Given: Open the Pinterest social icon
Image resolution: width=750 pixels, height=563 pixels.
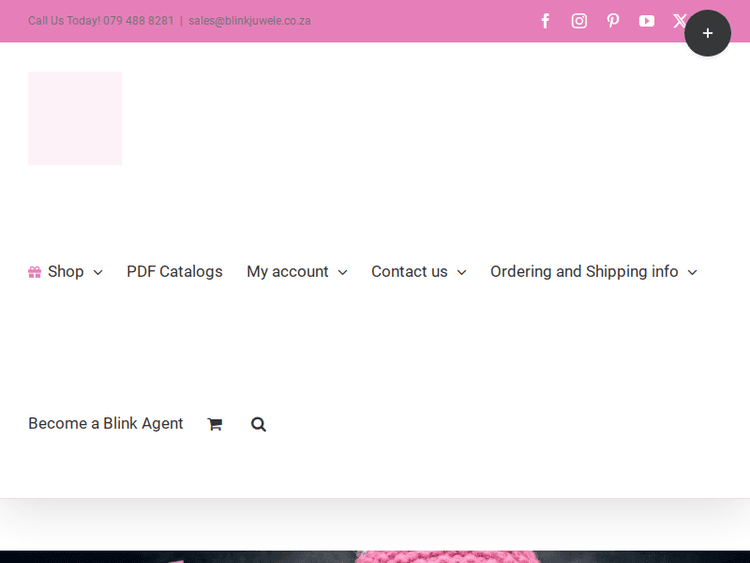Looking at the screenshot, I should pos(613,21).
